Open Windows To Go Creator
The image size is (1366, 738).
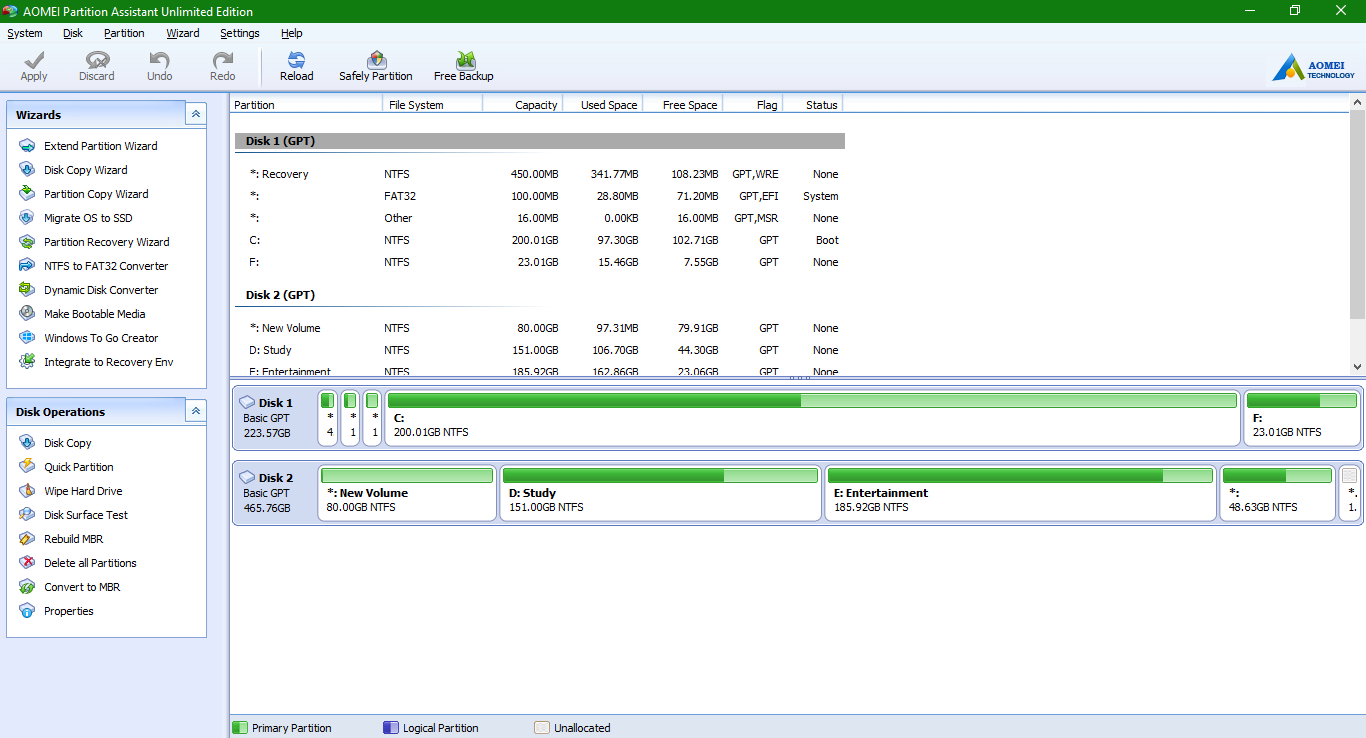(101, 338)
